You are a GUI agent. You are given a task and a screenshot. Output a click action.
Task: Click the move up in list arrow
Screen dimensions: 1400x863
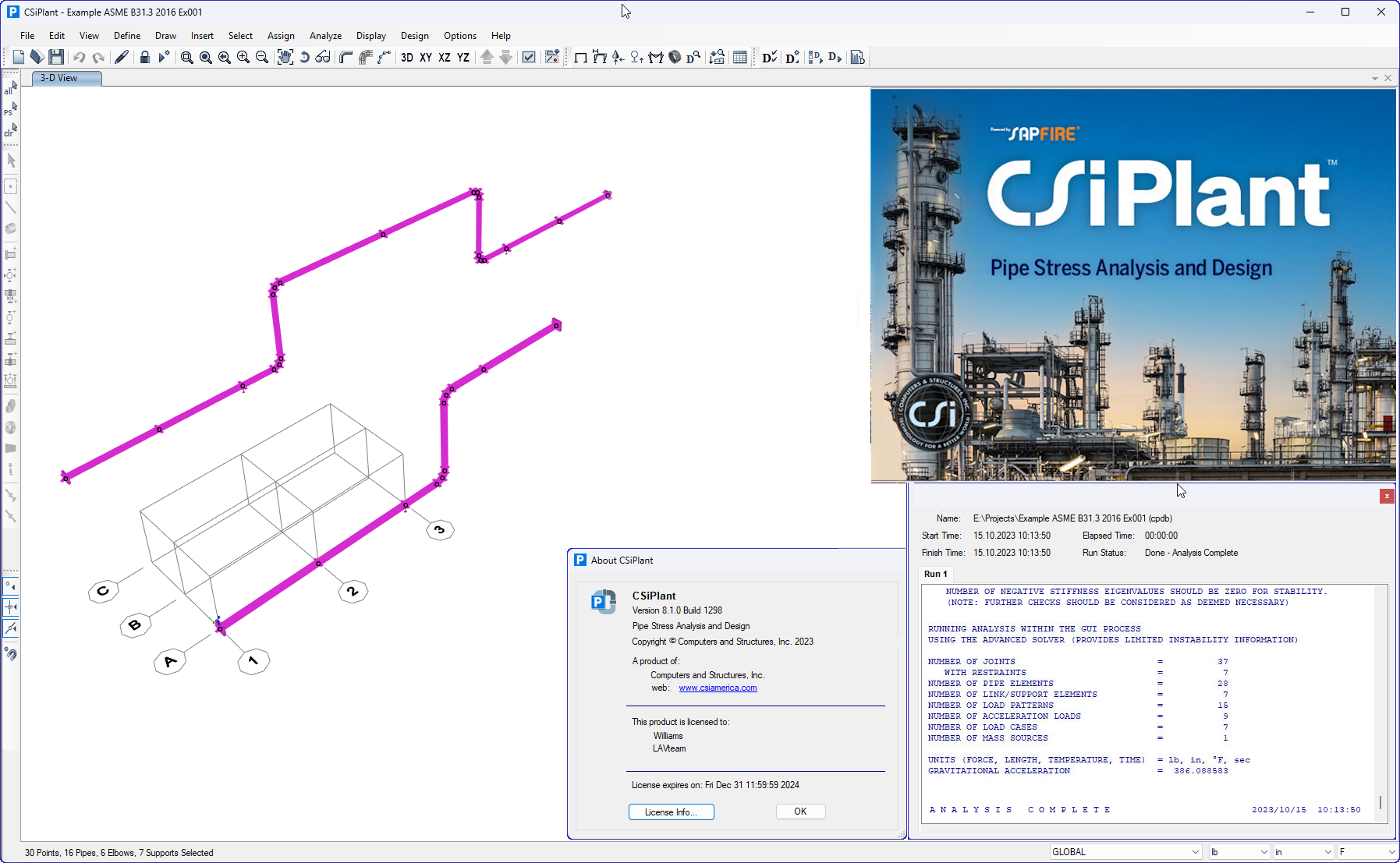(x=487, y=57)
